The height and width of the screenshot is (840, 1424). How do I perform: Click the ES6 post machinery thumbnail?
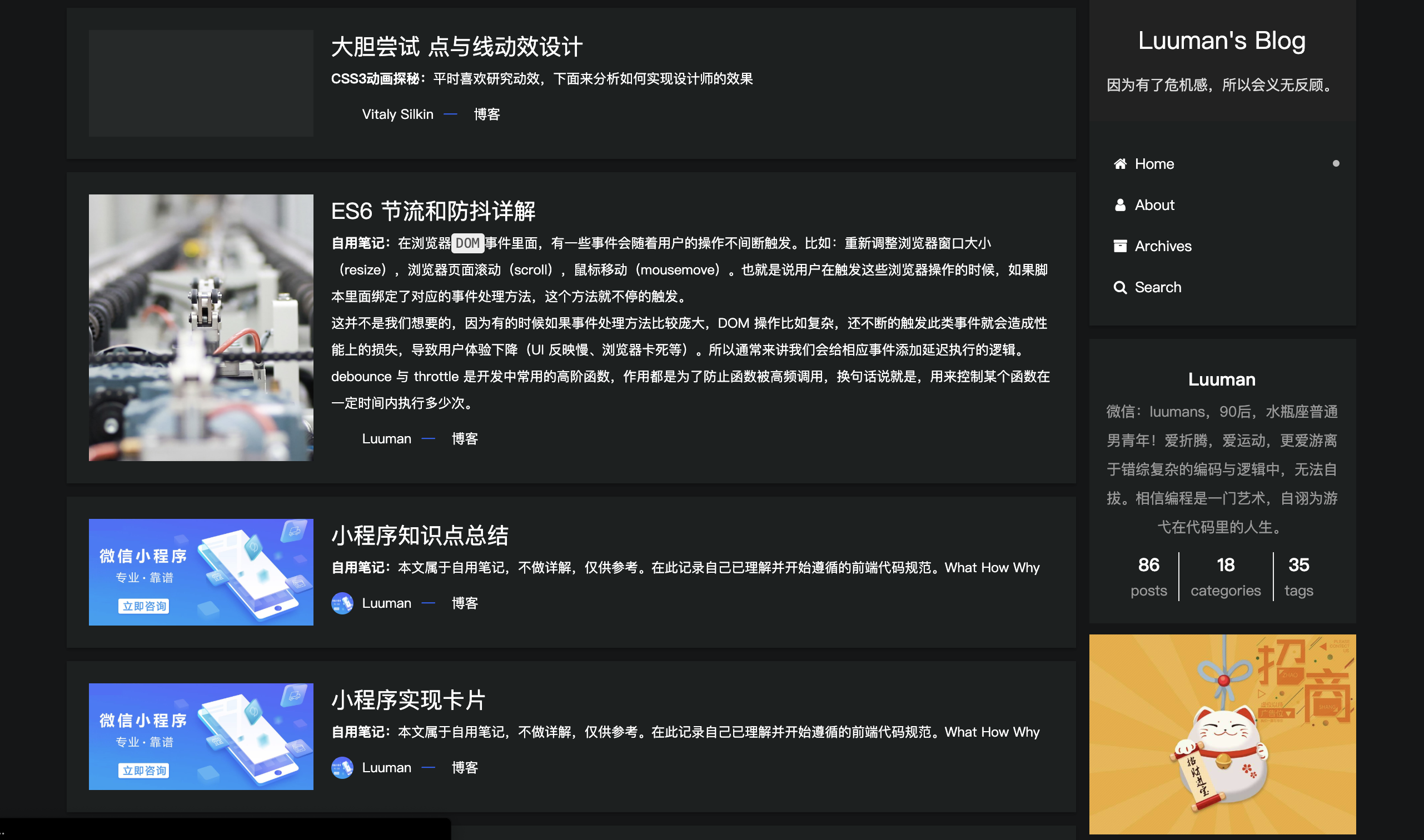tap(201, 328)
